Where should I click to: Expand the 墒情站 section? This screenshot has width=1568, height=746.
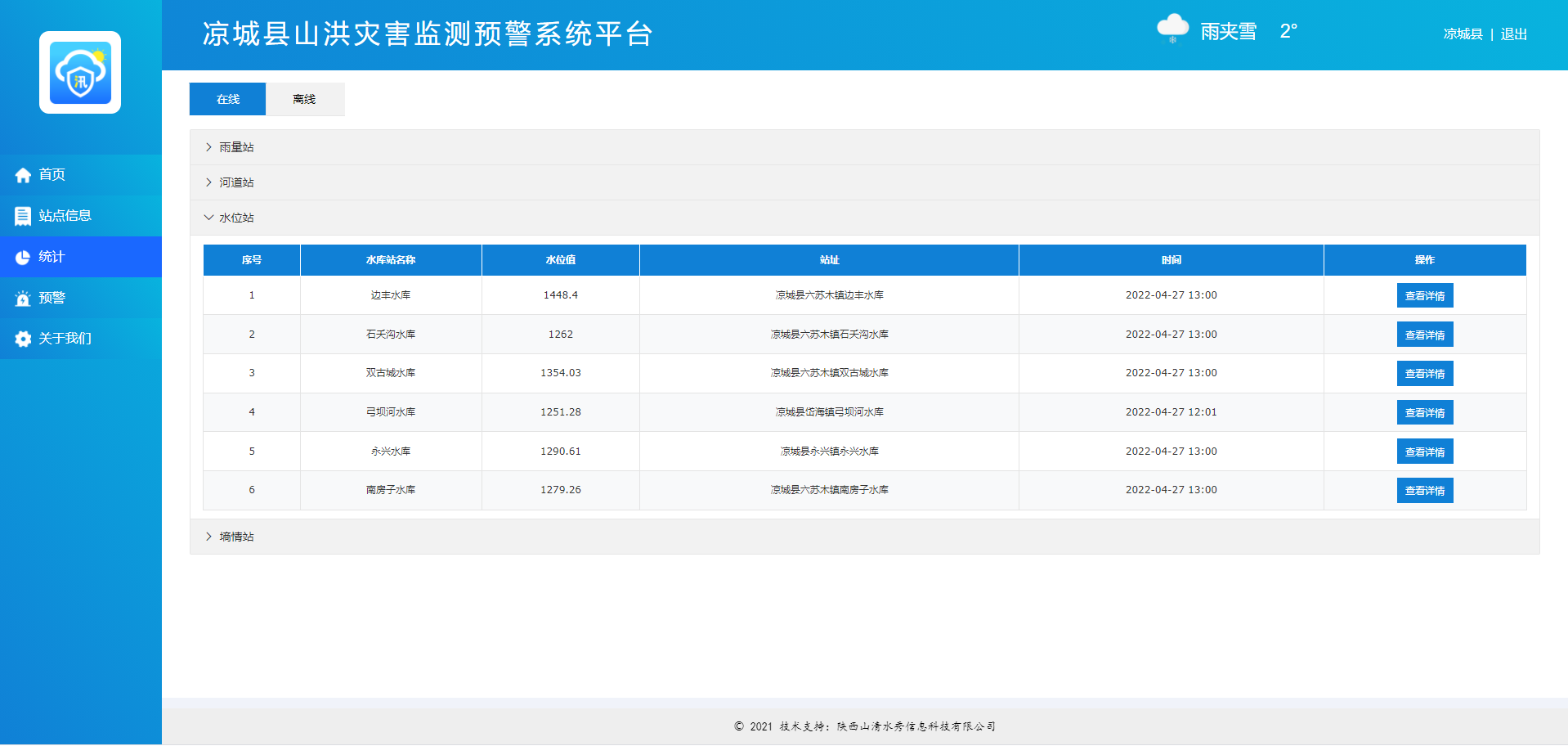(235, 537)
